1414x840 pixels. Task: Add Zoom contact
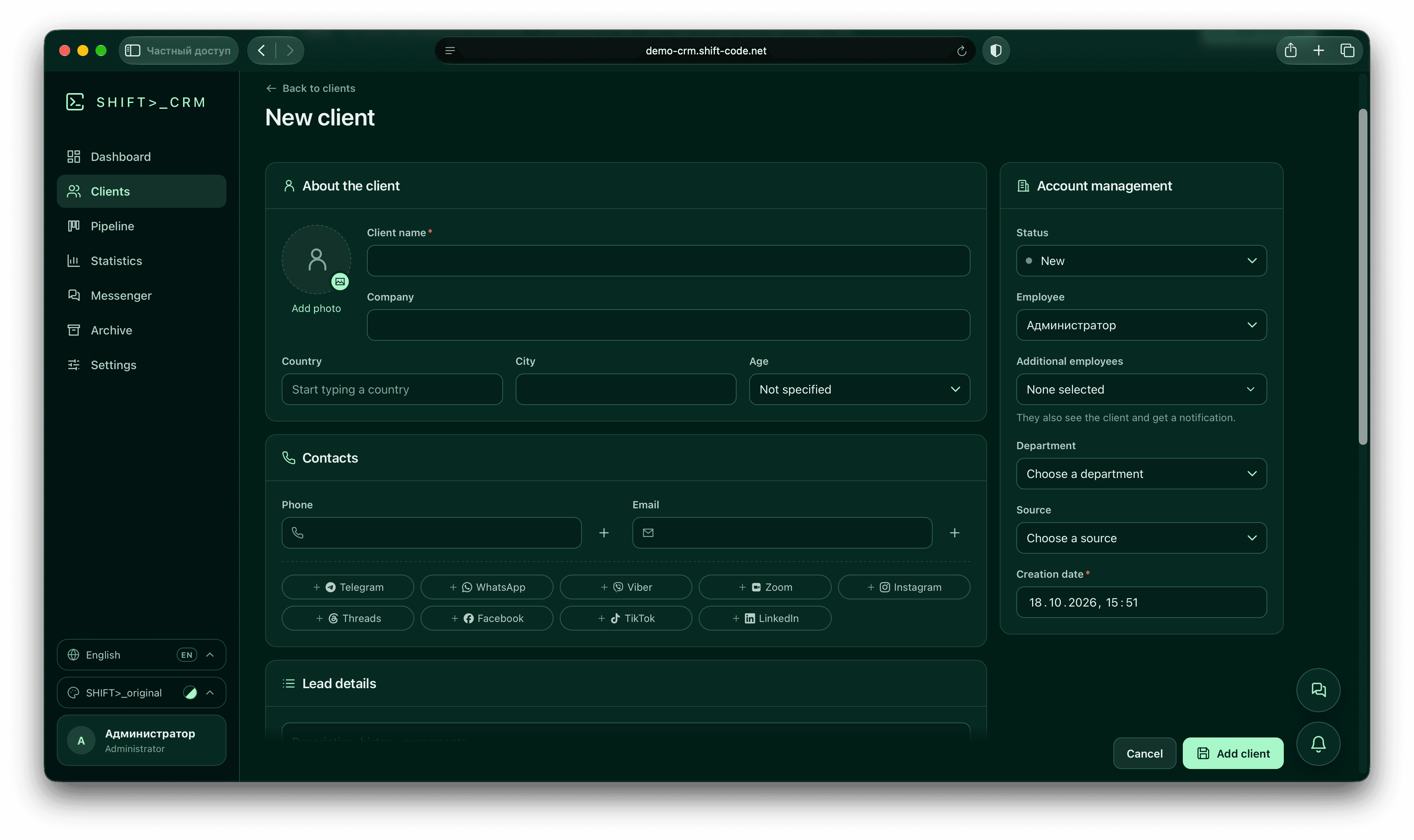tap(765, 587)
